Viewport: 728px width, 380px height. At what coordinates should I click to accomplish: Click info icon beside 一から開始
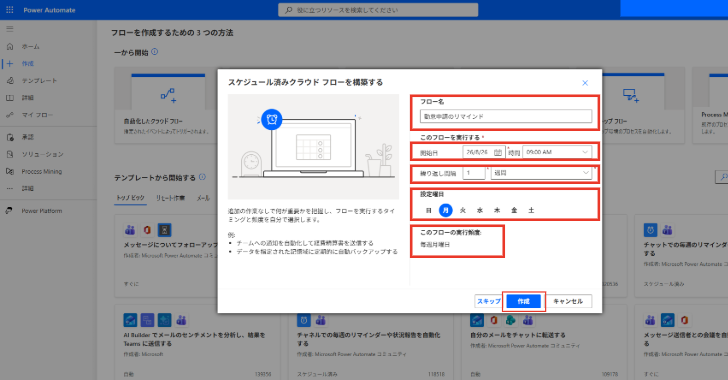(155, 52)
